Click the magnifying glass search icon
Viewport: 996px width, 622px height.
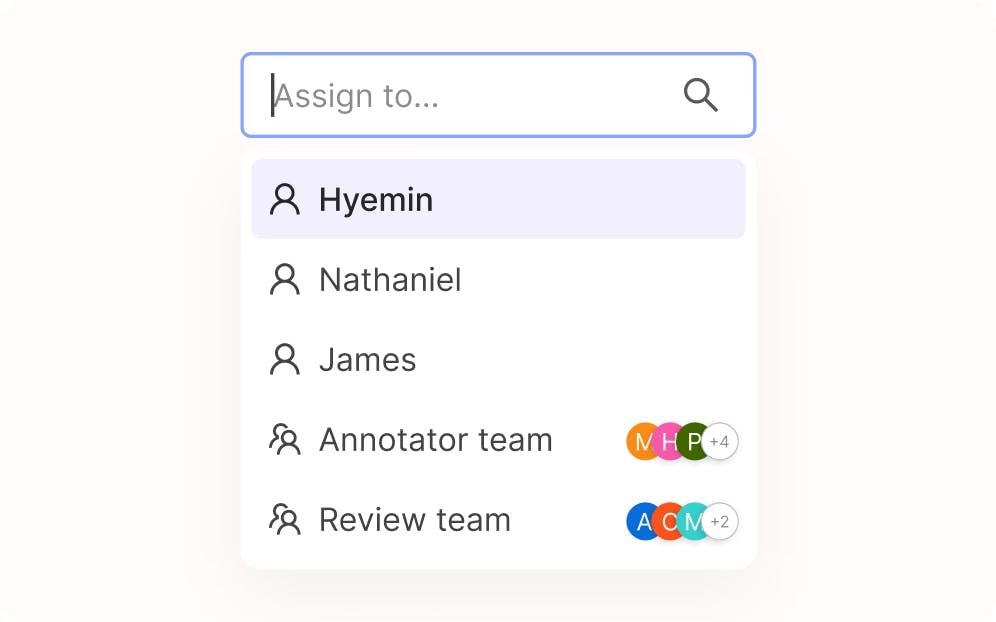700,95
